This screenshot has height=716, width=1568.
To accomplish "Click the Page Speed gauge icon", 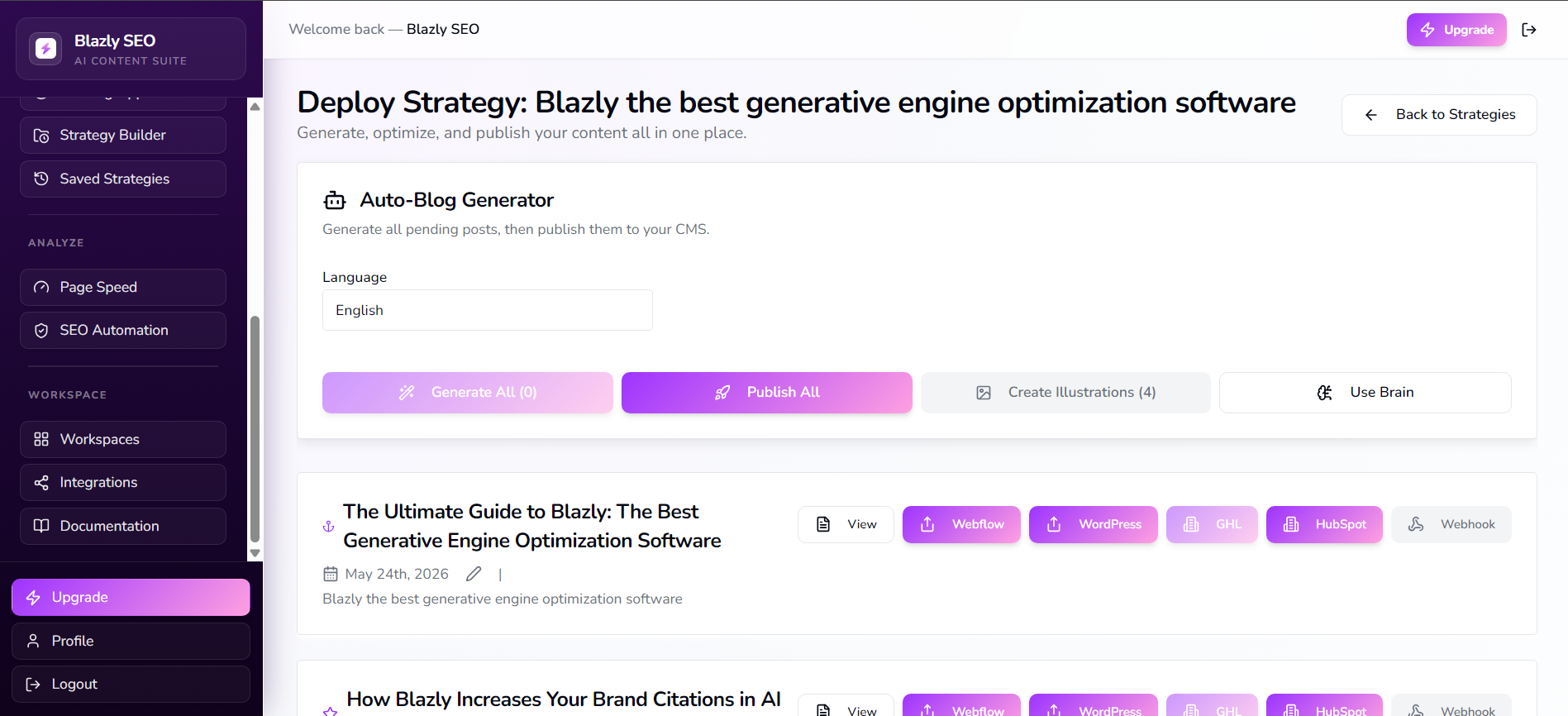I will click(x=41, y=288).
